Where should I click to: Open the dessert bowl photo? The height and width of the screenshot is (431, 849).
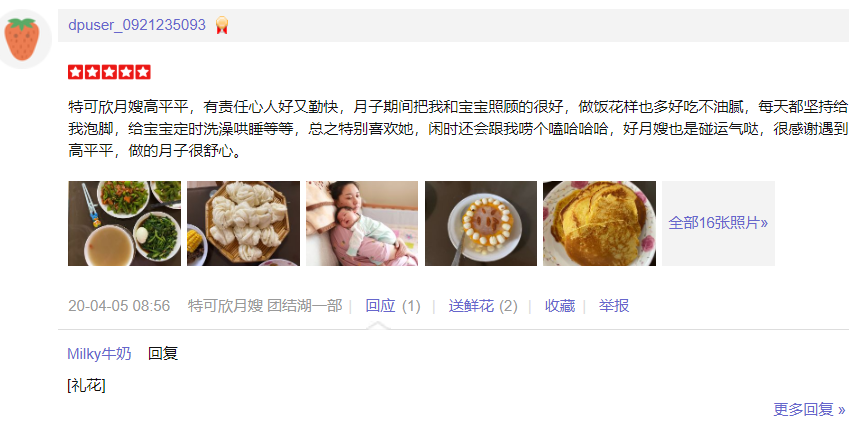point(481,224)
